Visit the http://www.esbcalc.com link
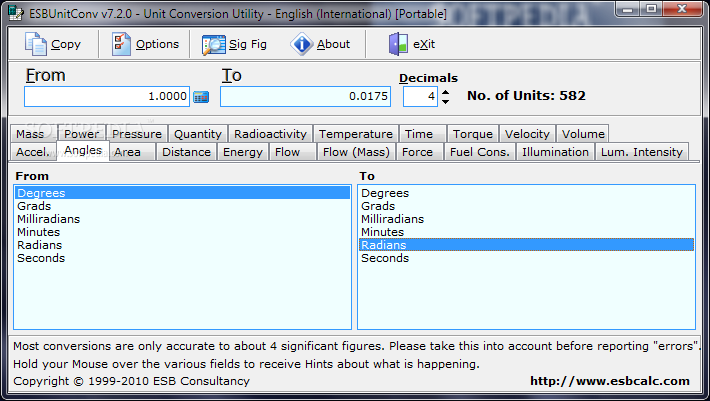710x401 pixels. [x=609, y=381]
